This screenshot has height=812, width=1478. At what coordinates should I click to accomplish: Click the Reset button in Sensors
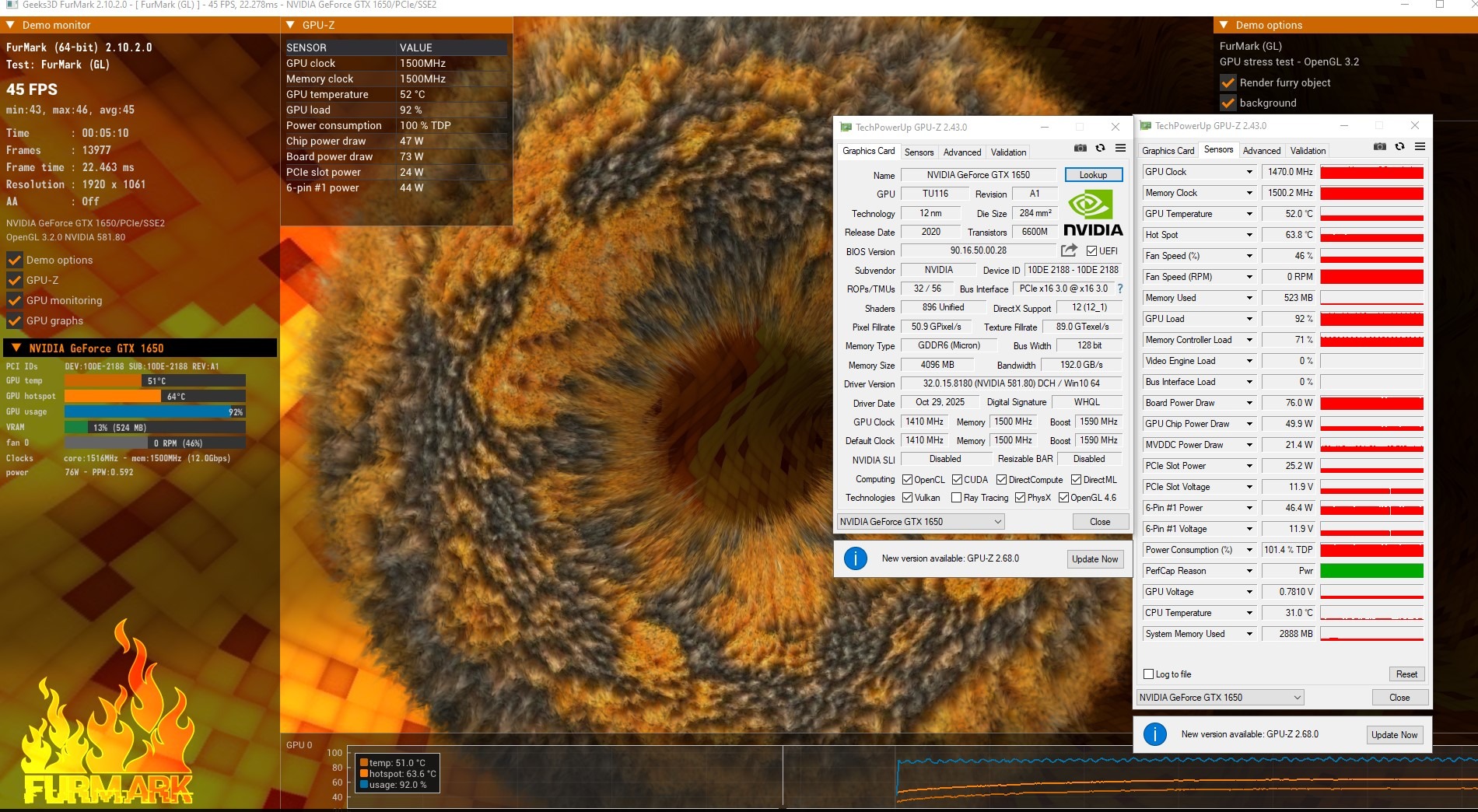1406,674
